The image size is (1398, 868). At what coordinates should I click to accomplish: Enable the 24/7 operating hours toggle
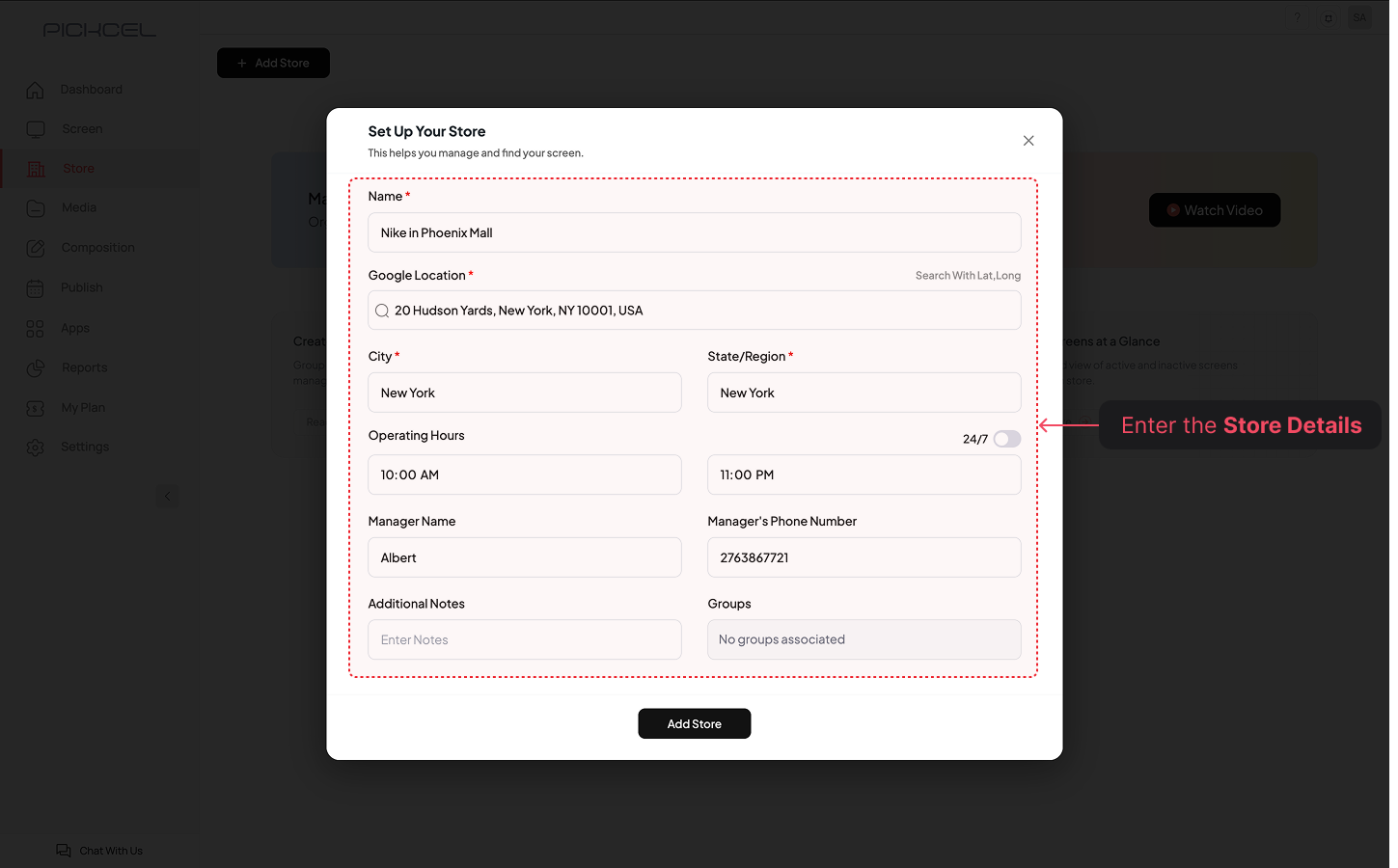click(1006, 439)
